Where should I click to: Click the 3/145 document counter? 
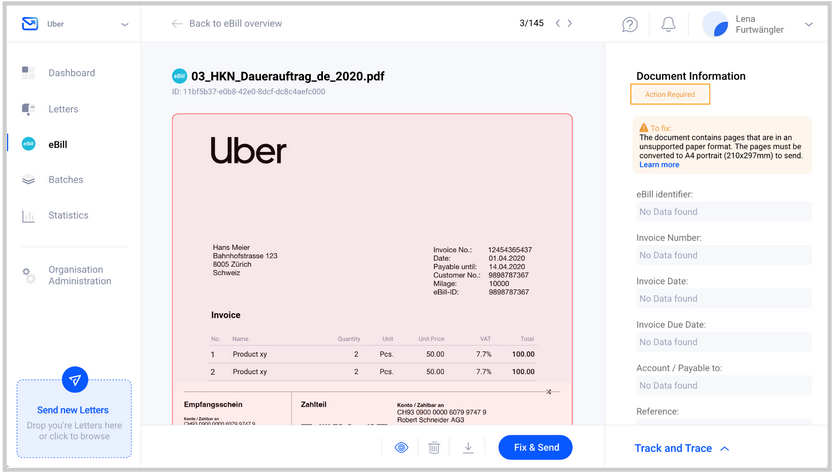tap(531, 23)
